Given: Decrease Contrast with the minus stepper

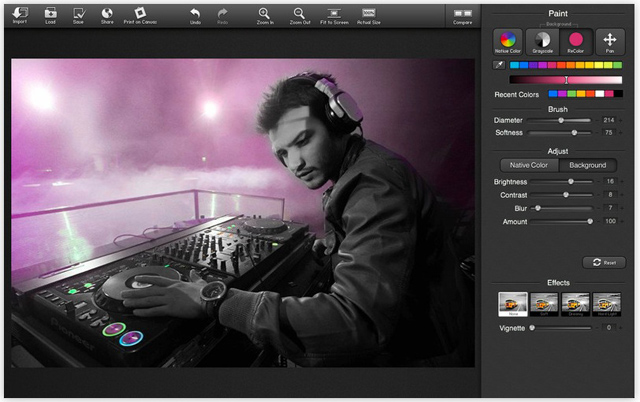Looking at the screenshot, I should pyautogui.click(x=598, y=195).
